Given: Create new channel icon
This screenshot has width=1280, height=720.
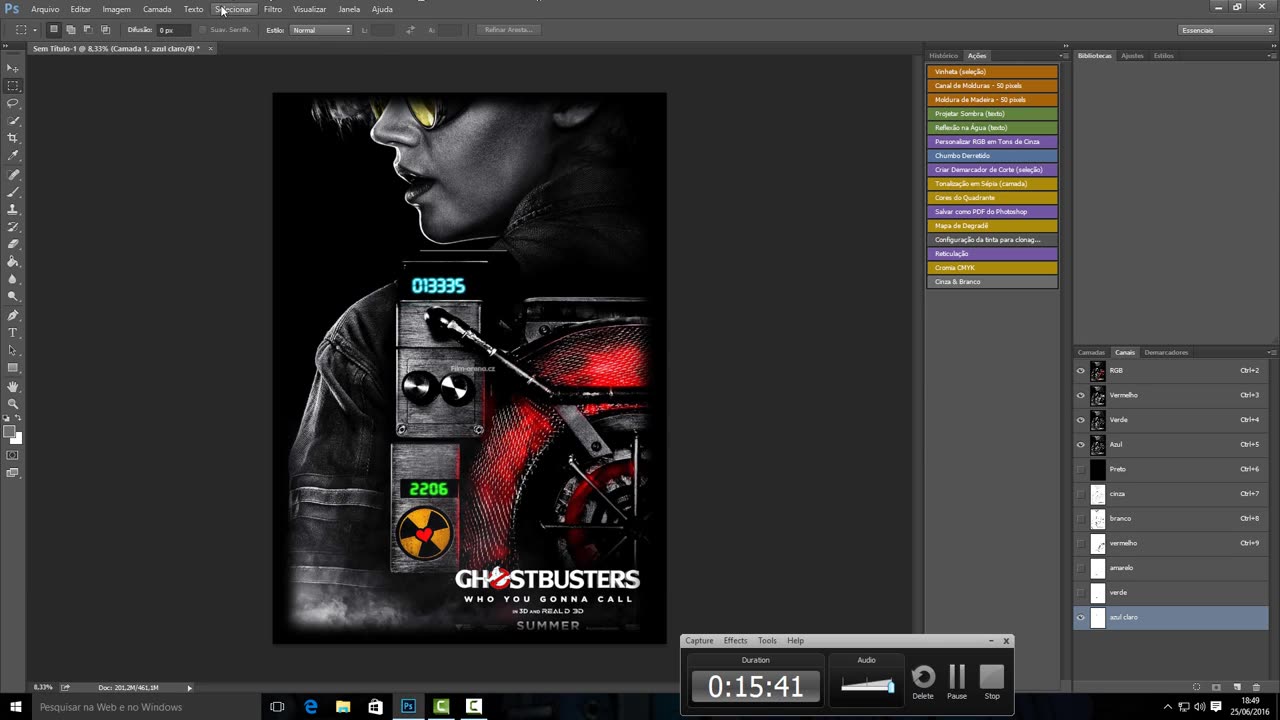Looking at the screenshot, I should pyautogui.click(x=1237, y=687).
